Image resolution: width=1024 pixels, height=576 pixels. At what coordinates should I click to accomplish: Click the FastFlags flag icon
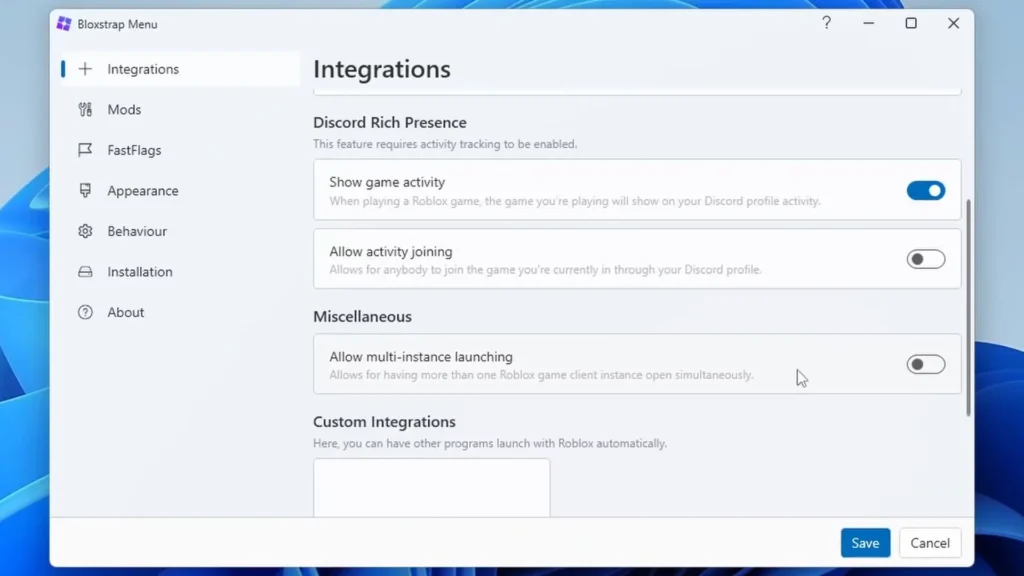tap(85, 150)
